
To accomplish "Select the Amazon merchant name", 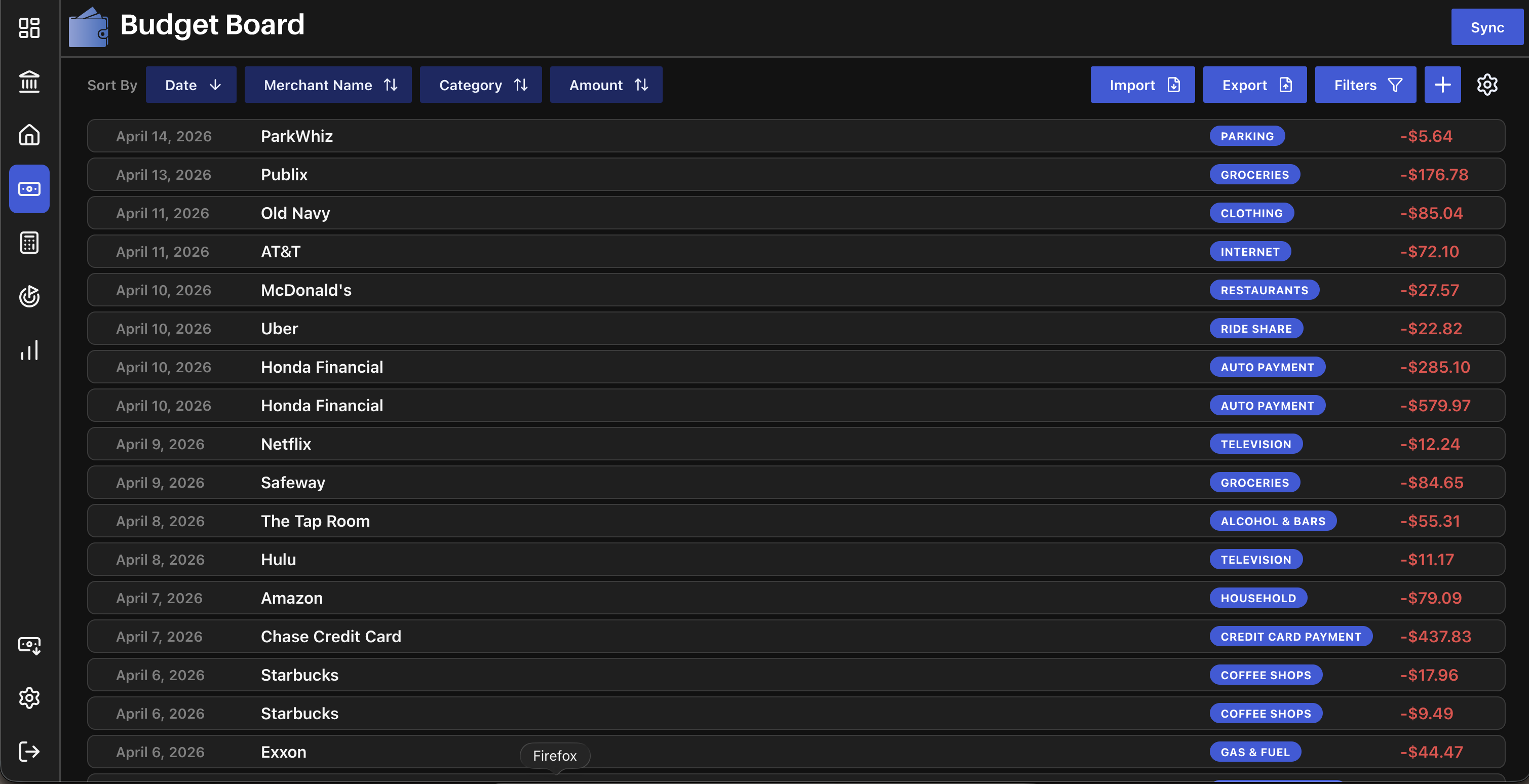I will click(292, 598).
